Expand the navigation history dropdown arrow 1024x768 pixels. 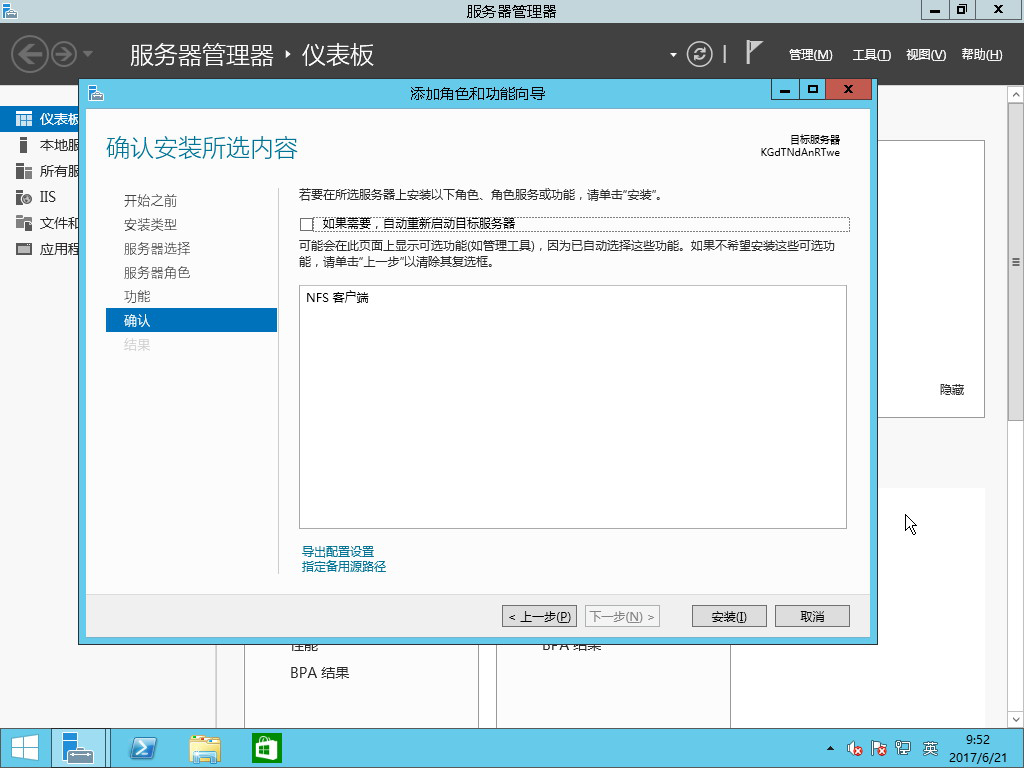tap(88, 54)
